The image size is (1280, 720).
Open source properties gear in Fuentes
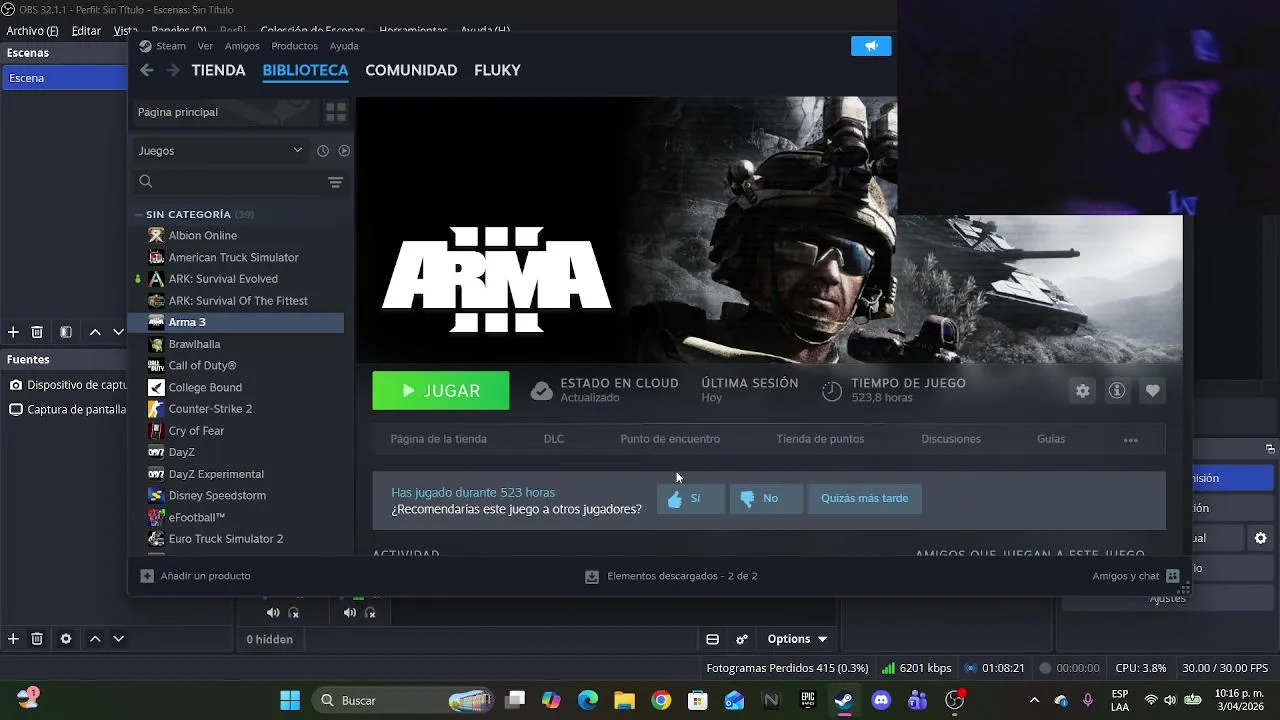(x=66, y=639)
